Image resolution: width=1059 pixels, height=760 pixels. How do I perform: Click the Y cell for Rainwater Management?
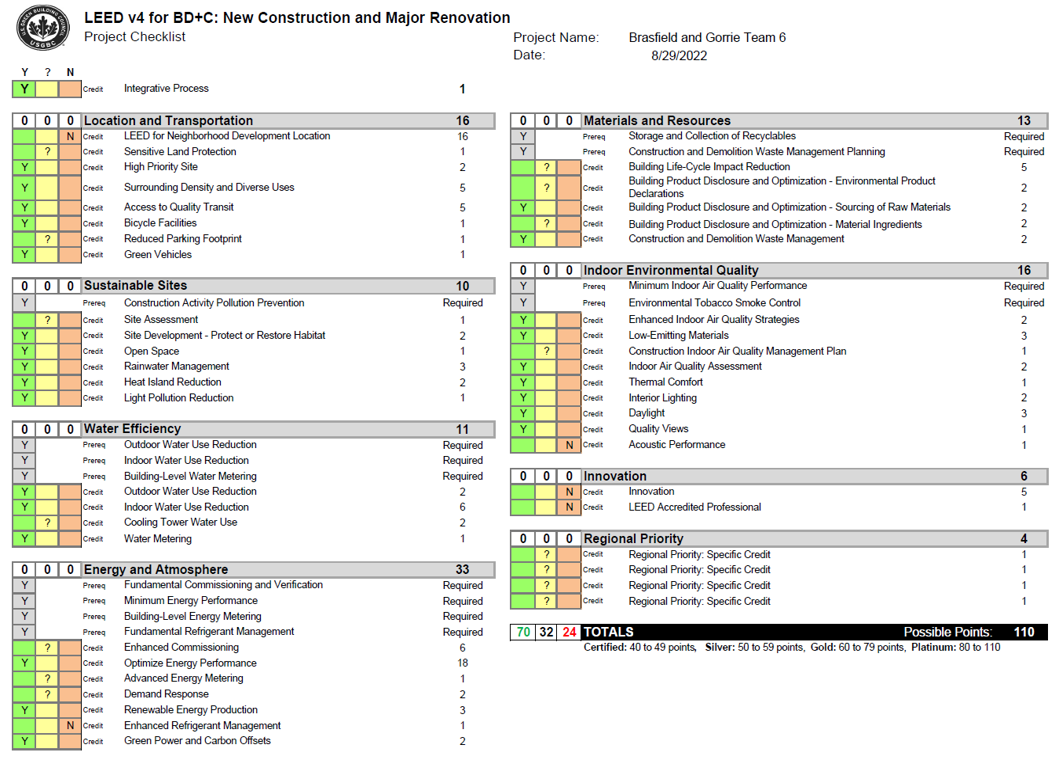click(24, 366)
